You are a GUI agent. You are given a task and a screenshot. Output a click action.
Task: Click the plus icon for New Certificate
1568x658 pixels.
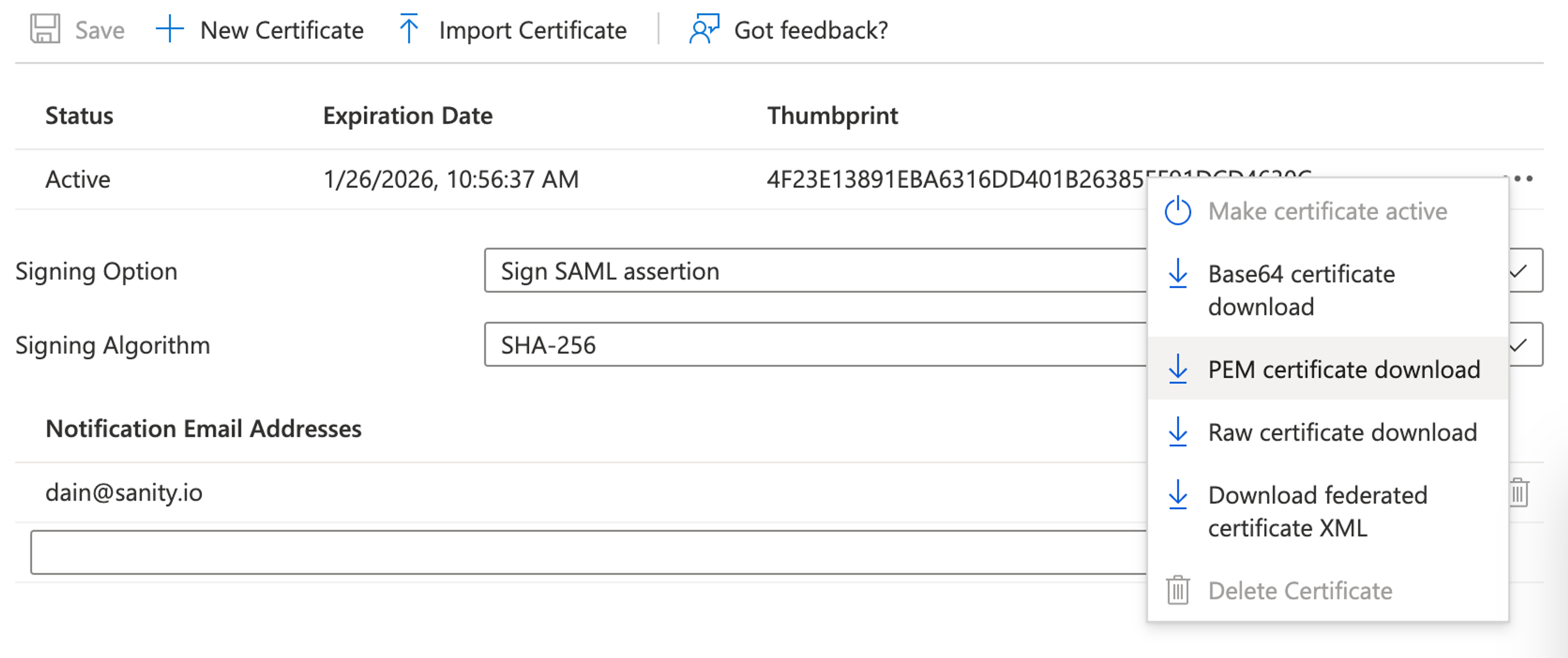[x=169, y=29]
